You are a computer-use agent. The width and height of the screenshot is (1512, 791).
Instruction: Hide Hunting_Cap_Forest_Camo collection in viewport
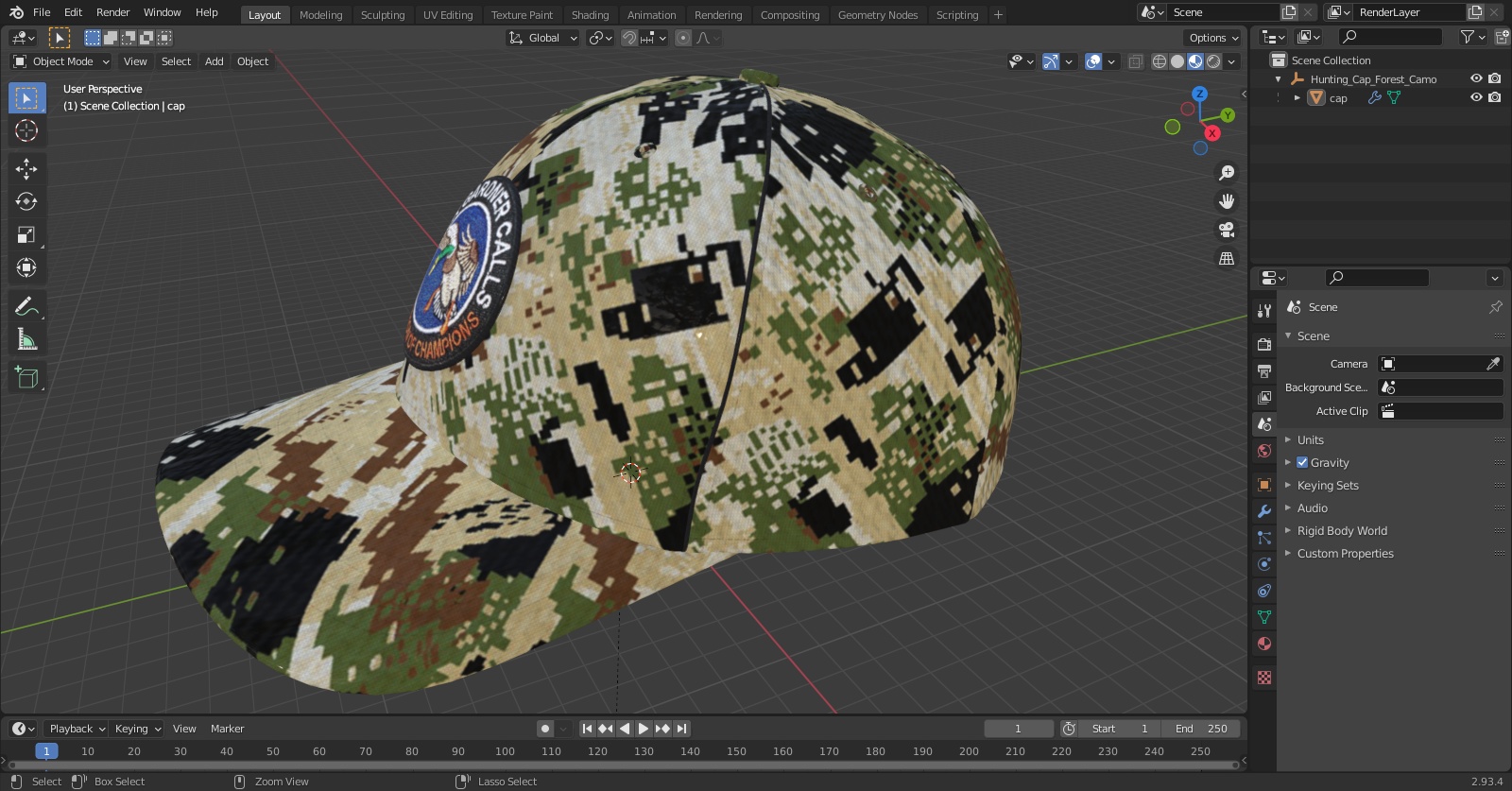tap(1476, 79)
